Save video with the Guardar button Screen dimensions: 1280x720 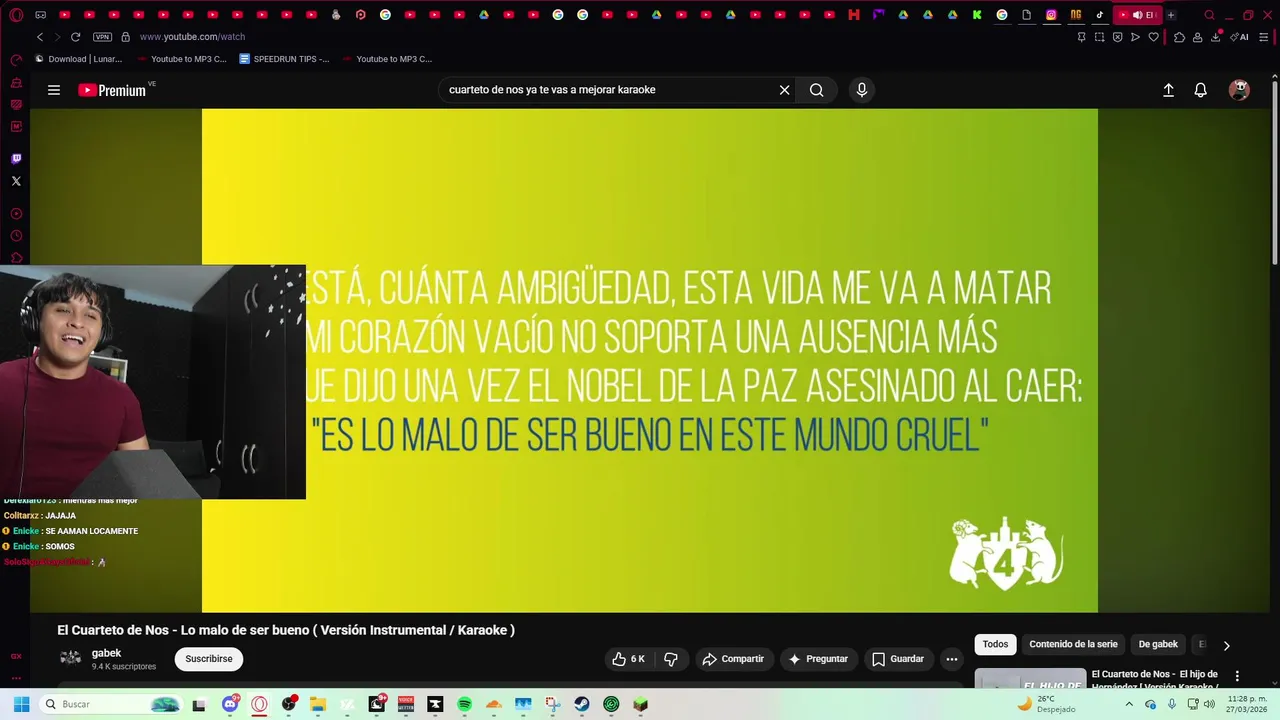pos(897,659)
